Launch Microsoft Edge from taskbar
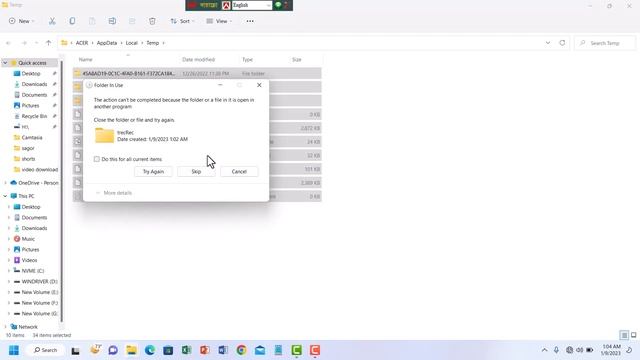This screenshot has height=360, width=640. [x=150, y=350]
